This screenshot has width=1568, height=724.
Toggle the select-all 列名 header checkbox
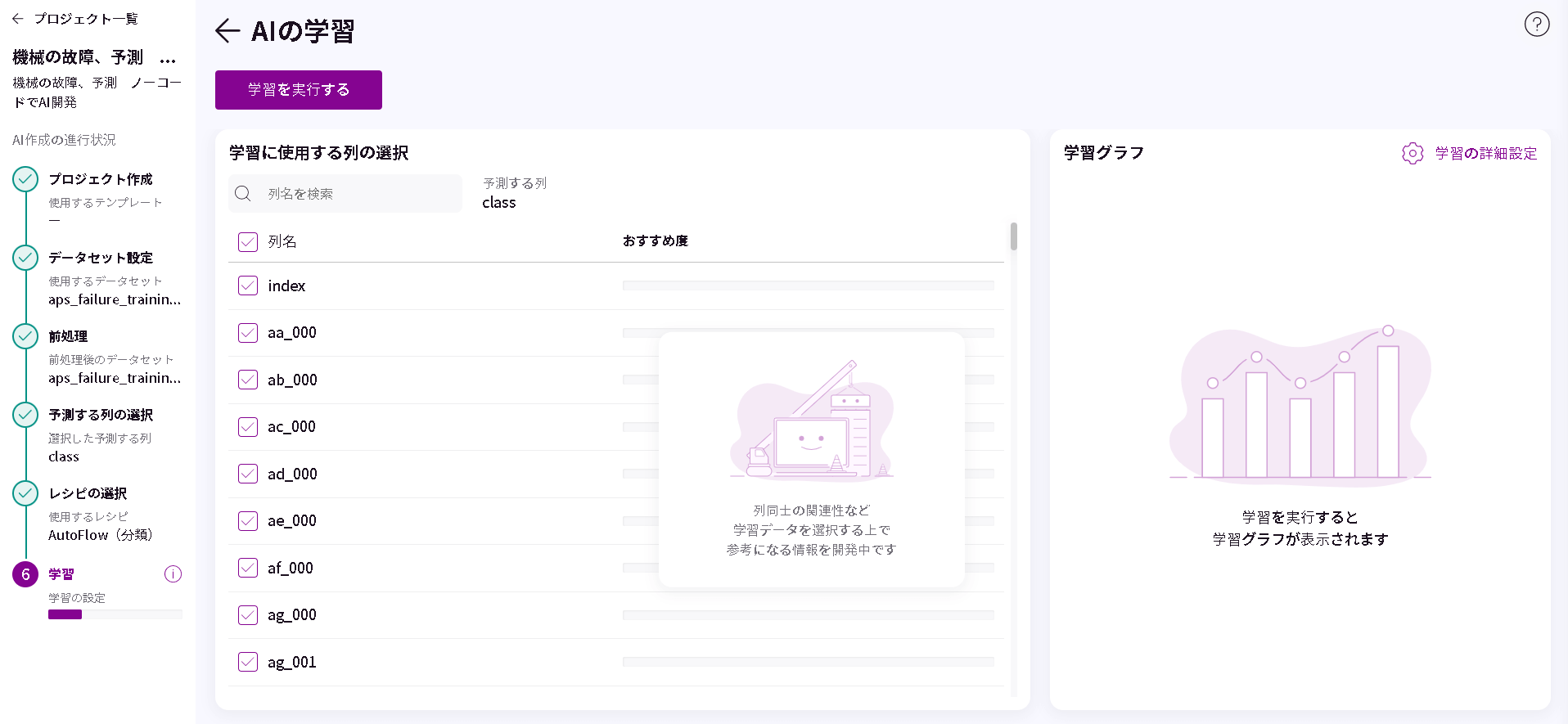pos(248,241)
